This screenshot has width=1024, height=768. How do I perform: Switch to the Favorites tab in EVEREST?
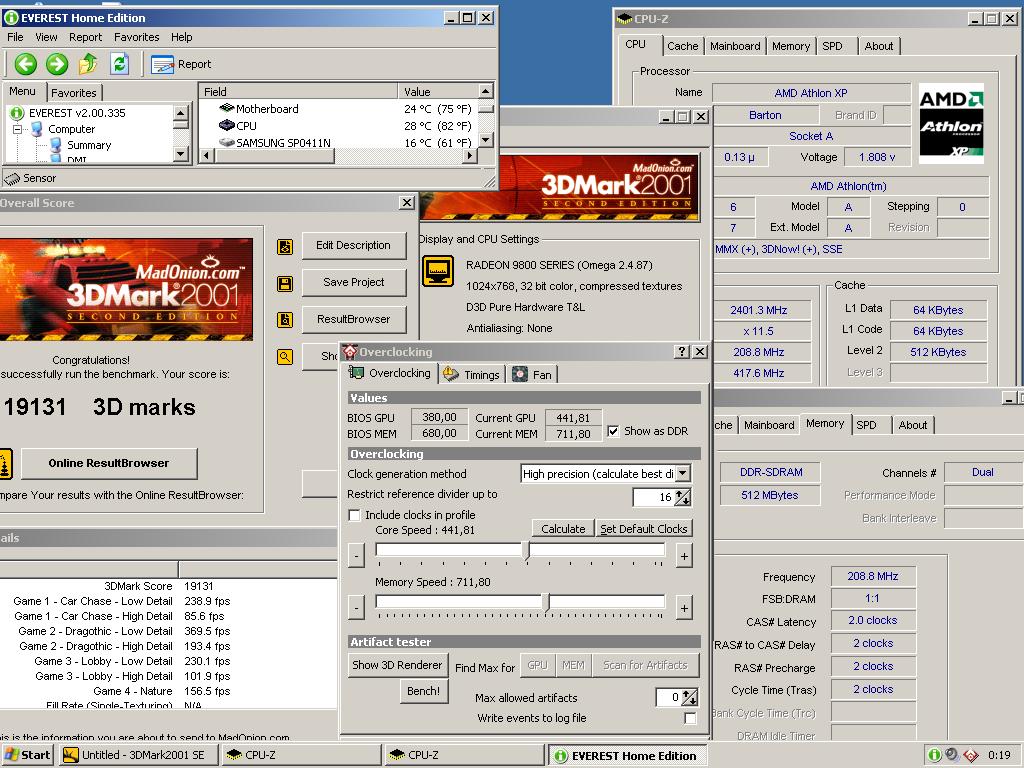point(74,93)
